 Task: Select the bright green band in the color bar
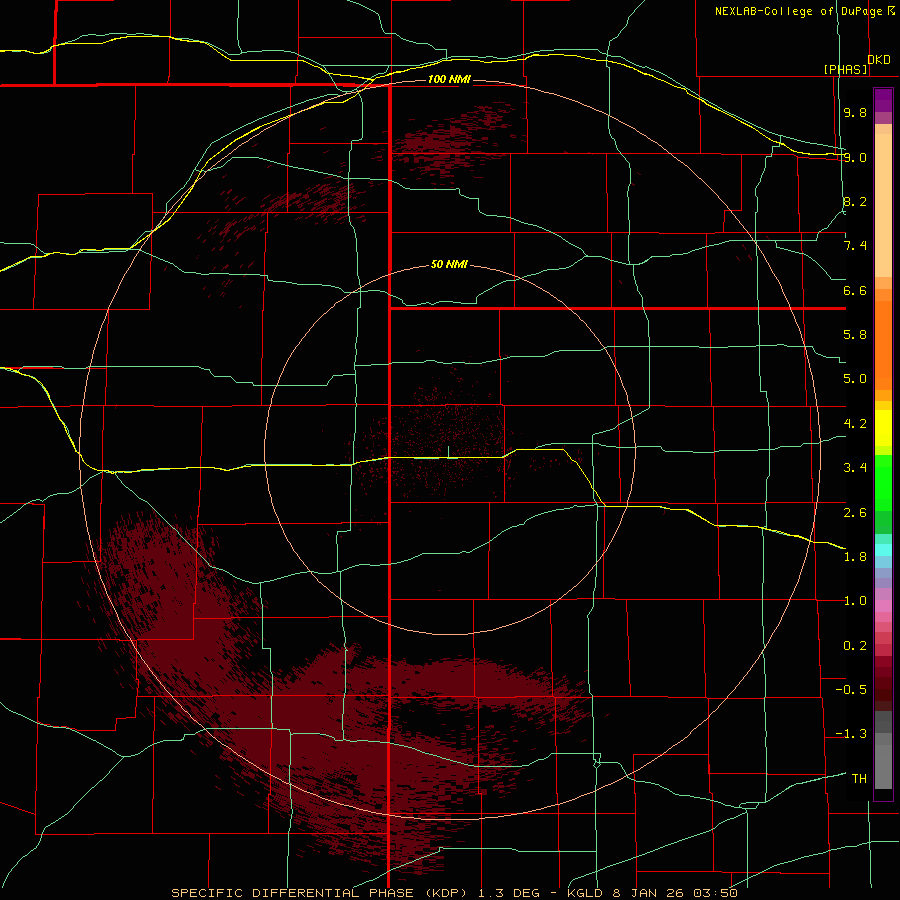pos(883,483)
